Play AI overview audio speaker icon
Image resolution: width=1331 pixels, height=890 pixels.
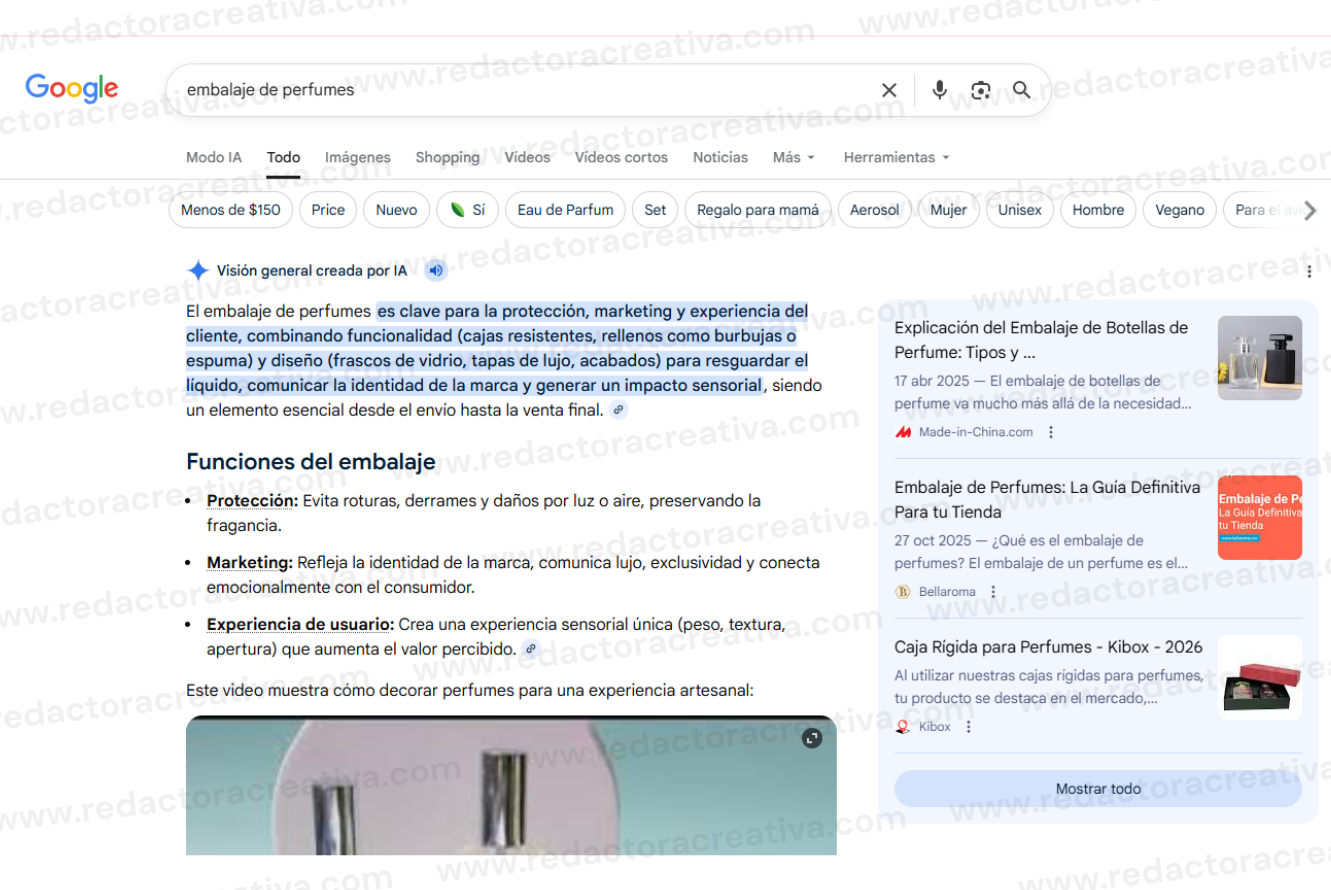[x=435, y=270]
